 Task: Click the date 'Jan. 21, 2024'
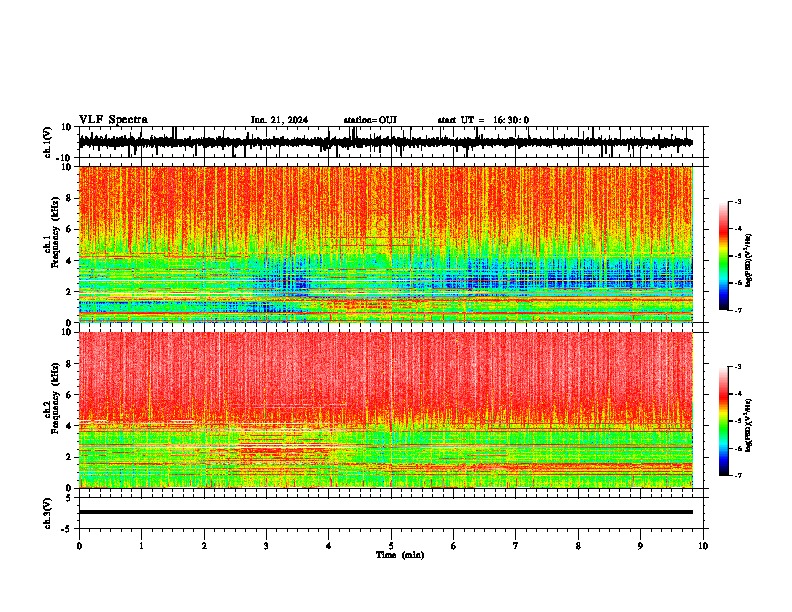tap(279, 120)
